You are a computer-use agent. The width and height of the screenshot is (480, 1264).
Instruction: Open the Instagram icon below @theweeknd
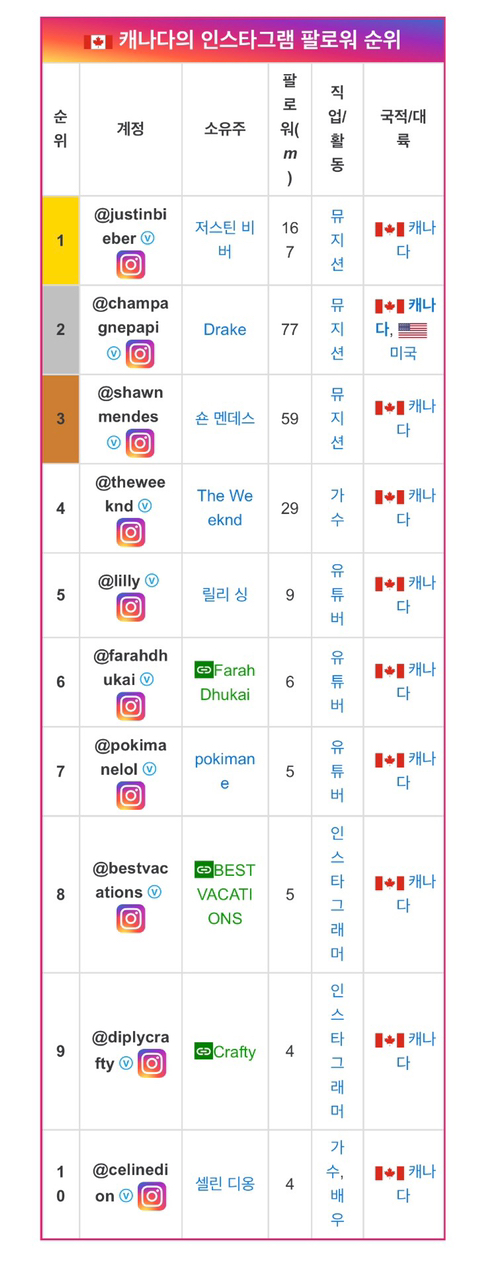(131, 532)
